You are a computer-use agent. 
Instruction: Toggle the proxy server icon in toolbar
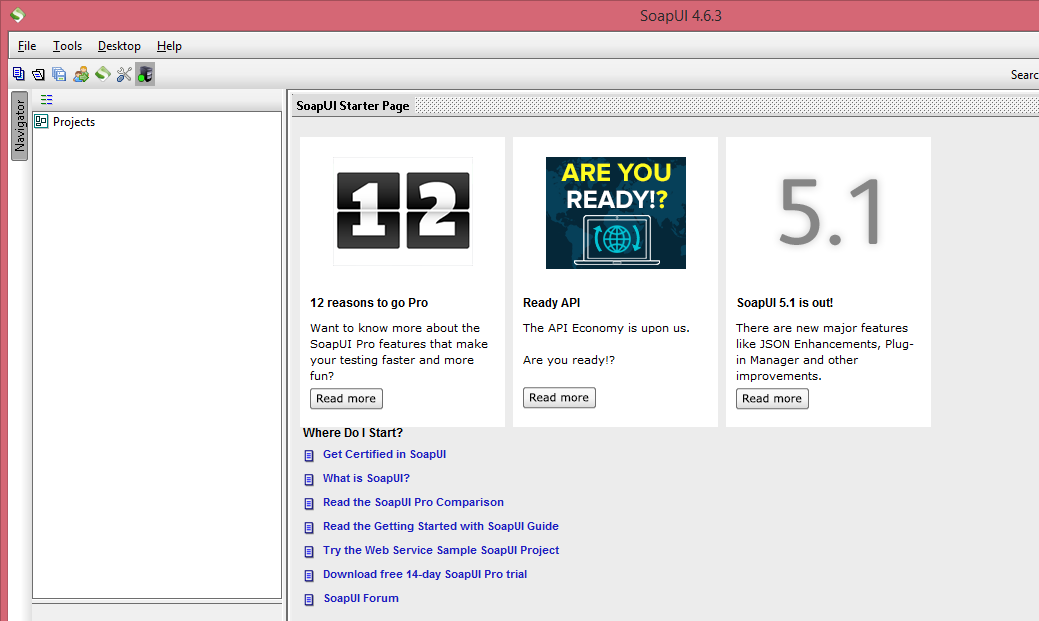click(145, 74)
